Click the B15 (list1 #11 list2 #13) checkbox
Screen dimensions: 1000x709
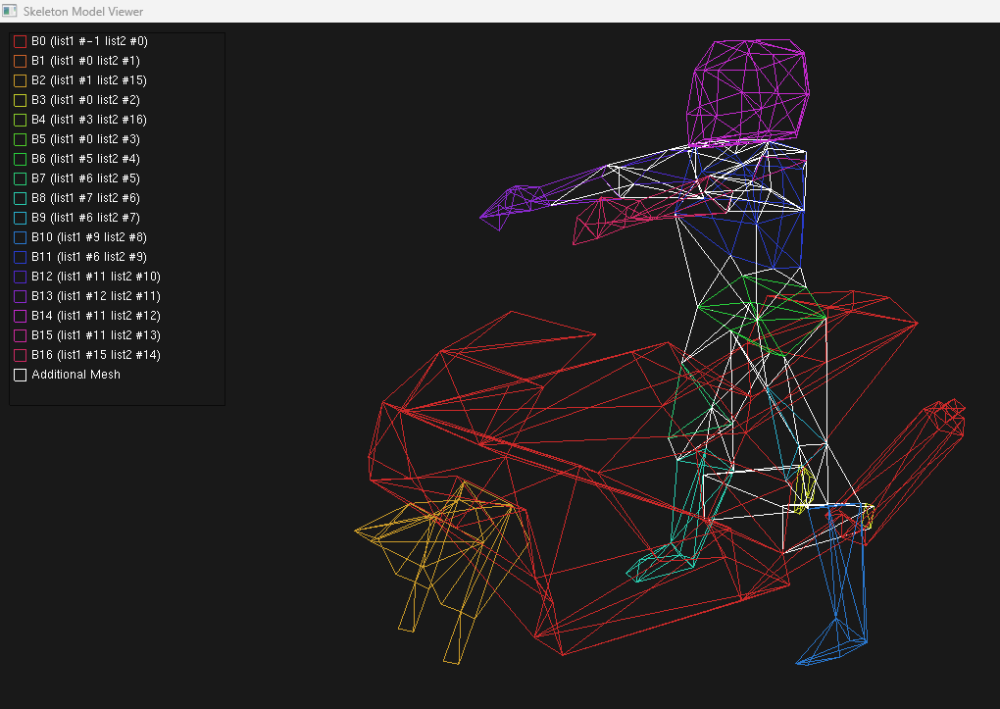click(x=20, y=335)
